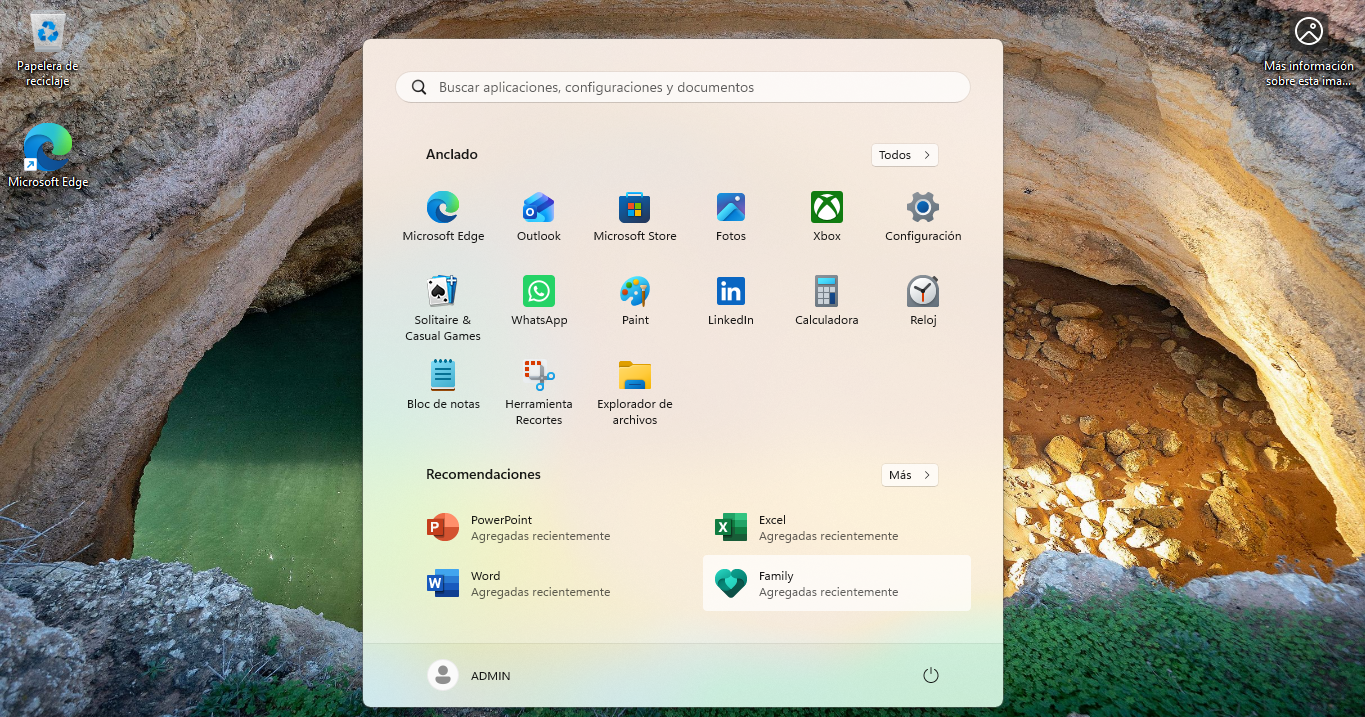1365x717 pixels.
Task: Click 'Agregadas recientemente' under Family
Action: click(x=828, y=592)
